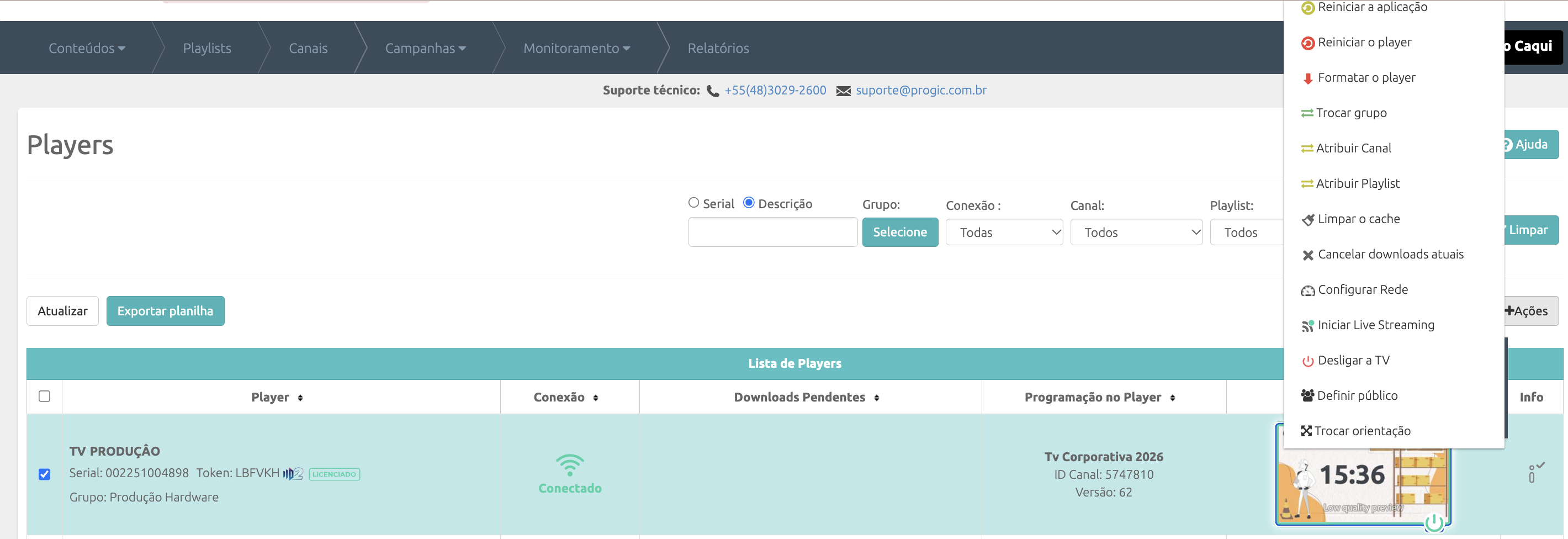Expand the Campanhas navigation dropdown

pyautogui.click(x=426, y=48)
